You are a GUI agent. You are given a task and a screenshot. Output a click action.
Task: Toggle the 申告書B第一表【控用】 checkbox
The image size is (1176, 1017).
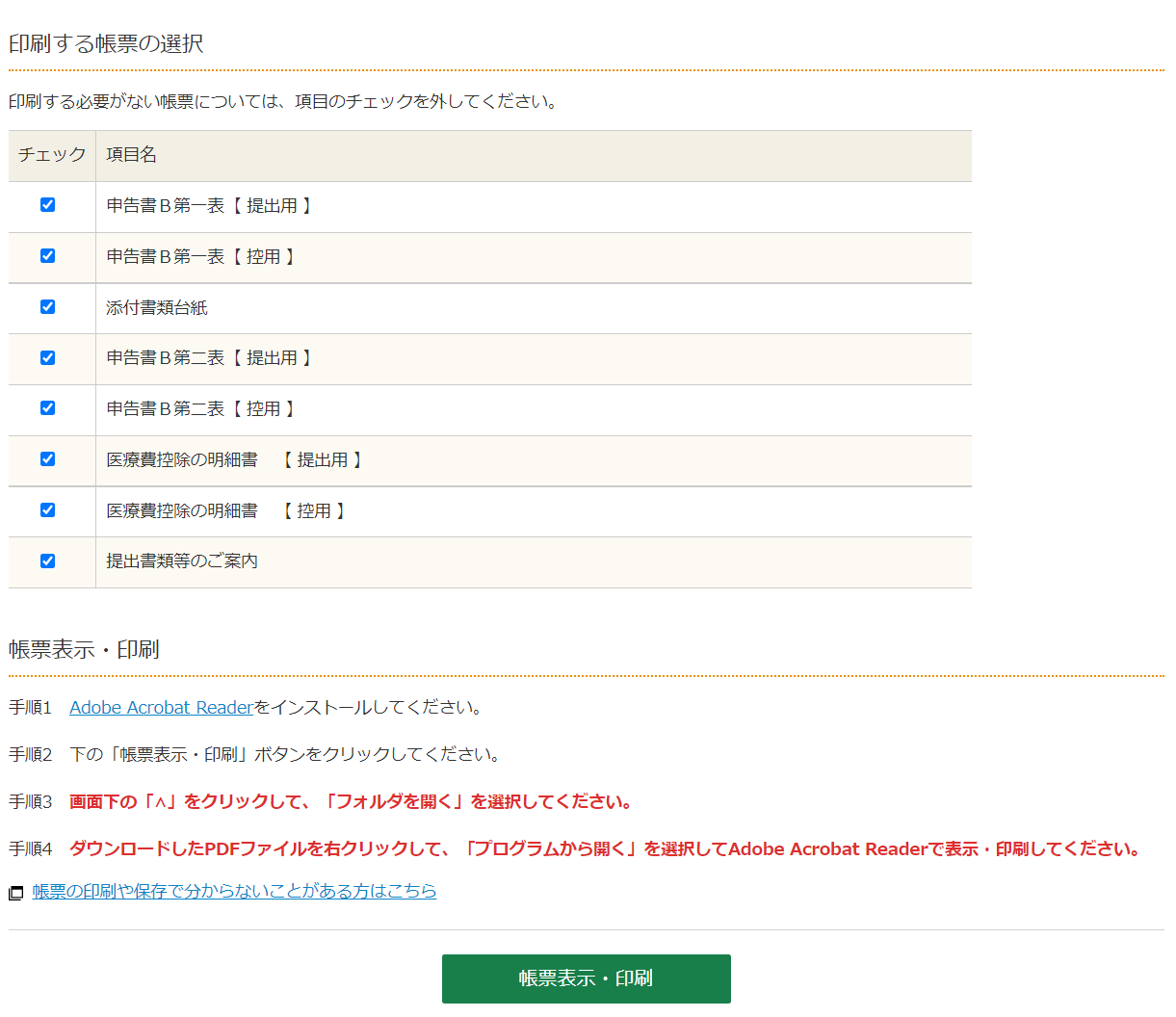click(47, 256)
